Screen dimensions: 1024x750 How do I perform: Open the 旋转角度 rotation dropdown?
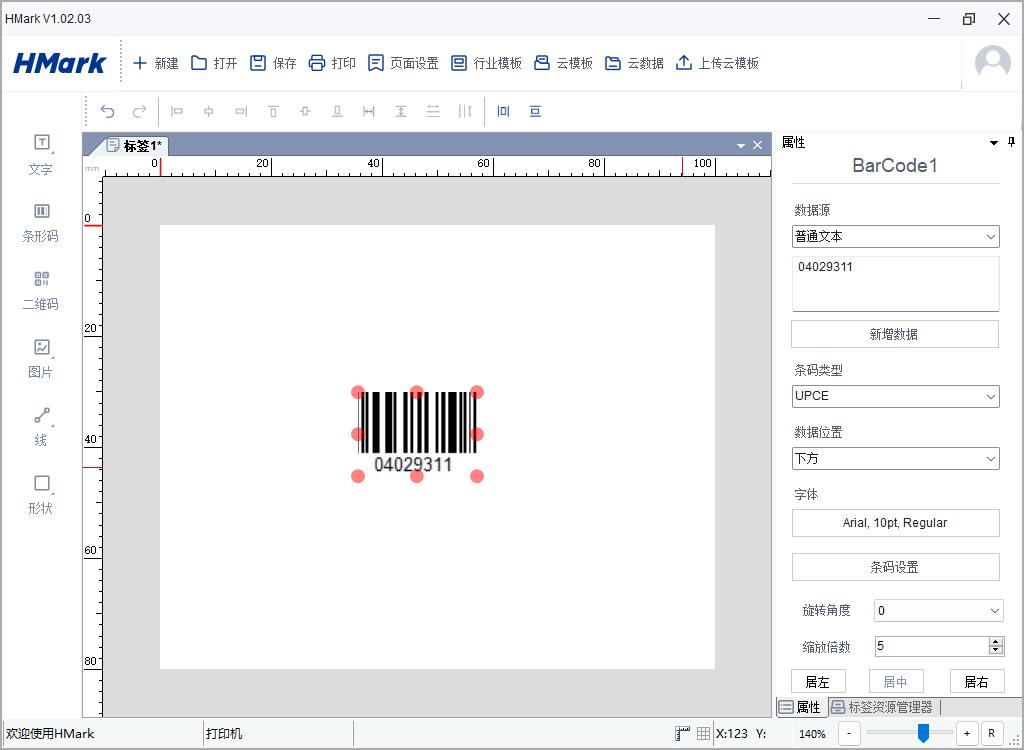[x=938, y=611]
